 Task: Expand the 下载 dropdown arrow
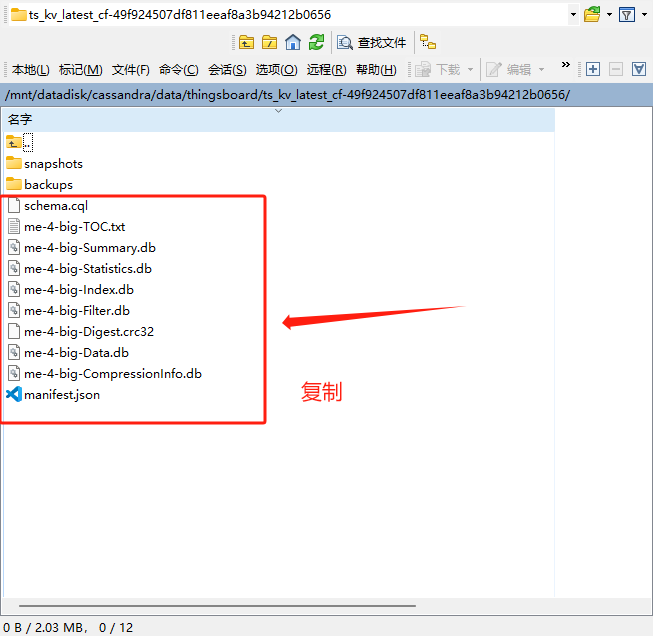point(471,70)
